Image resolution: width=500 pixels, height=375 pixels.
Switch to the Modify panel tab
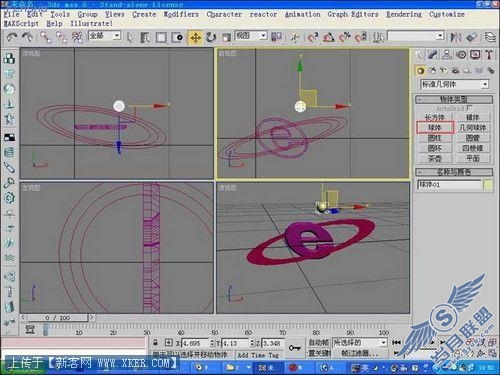432,54
